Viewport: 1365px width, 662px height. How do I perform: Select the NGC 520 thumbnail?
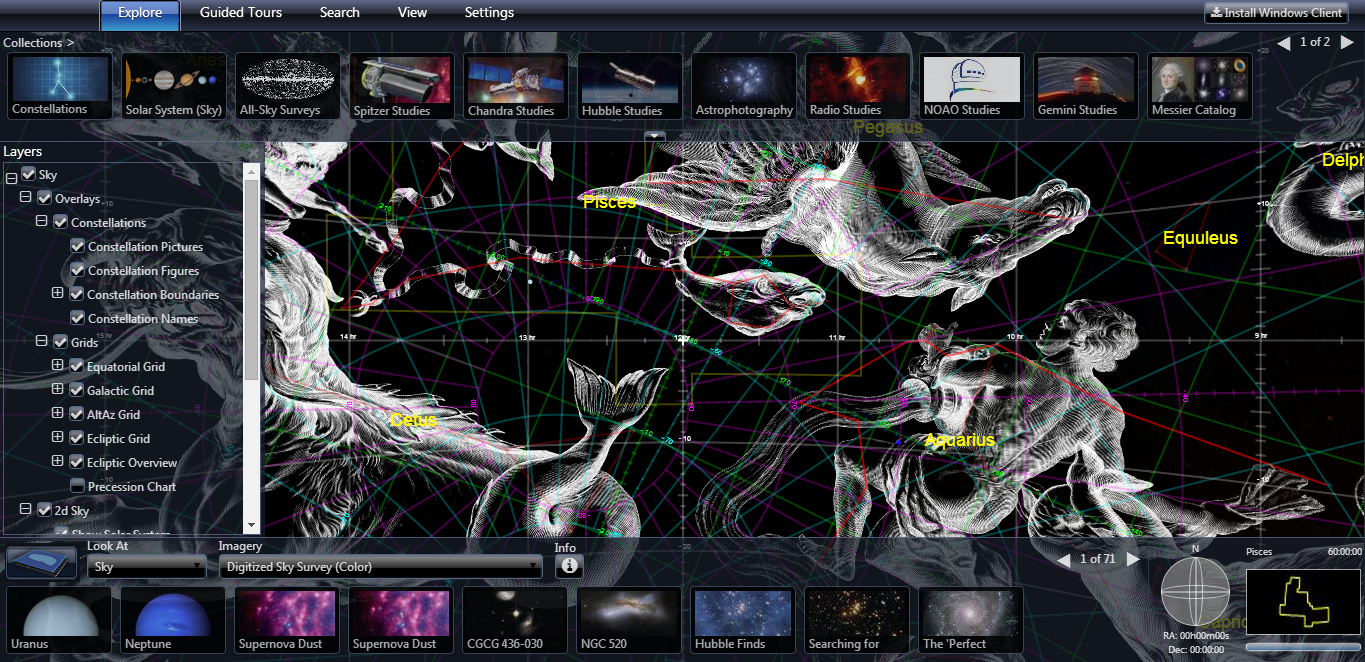coord(629,620)
